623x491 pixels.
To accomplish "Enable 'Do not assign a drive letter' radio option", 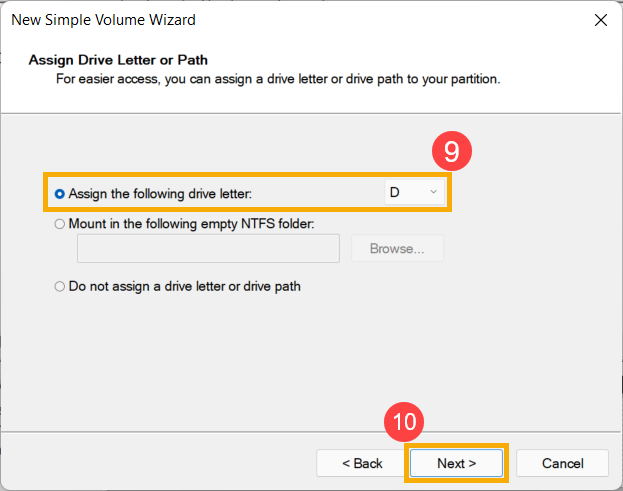I will [60, 286].
